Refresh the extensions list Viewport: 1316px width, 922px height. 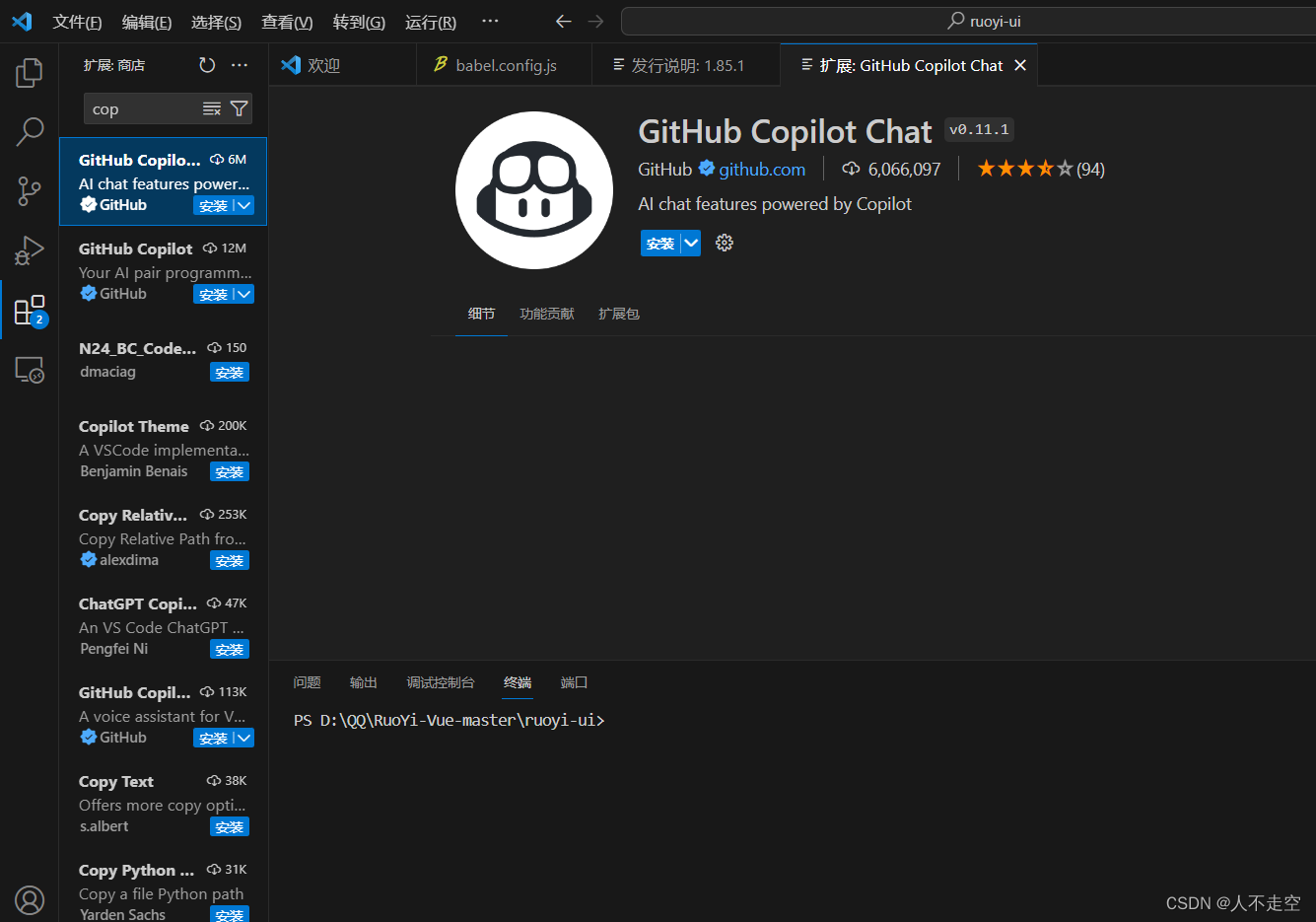[x=206, y=64]
